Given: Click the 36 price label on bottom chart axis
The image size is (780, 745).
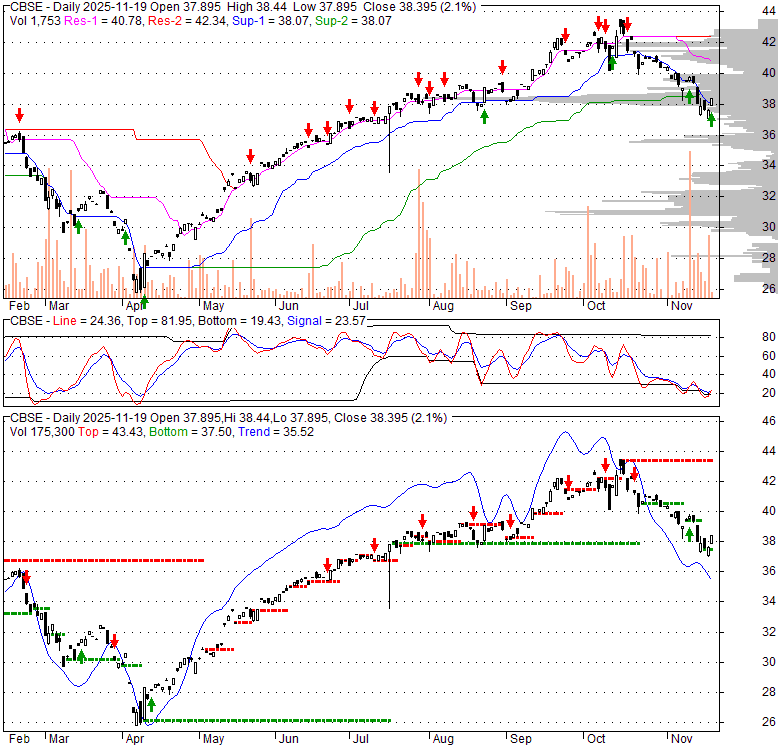Looking at the screenshot, I should (769, 571).
